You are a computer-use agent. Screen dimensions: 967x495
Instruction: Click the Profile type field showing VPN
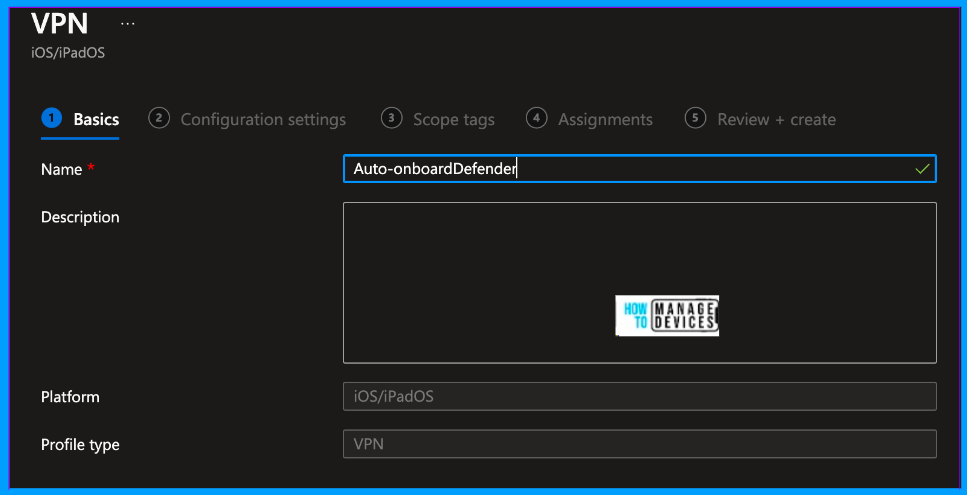coord(640,444)
